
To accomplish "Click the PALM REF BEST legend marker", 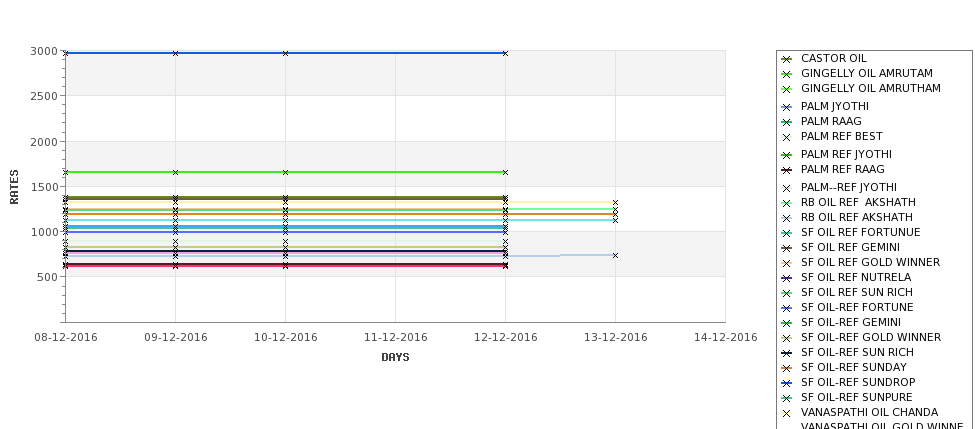I will tap(786, 137).
